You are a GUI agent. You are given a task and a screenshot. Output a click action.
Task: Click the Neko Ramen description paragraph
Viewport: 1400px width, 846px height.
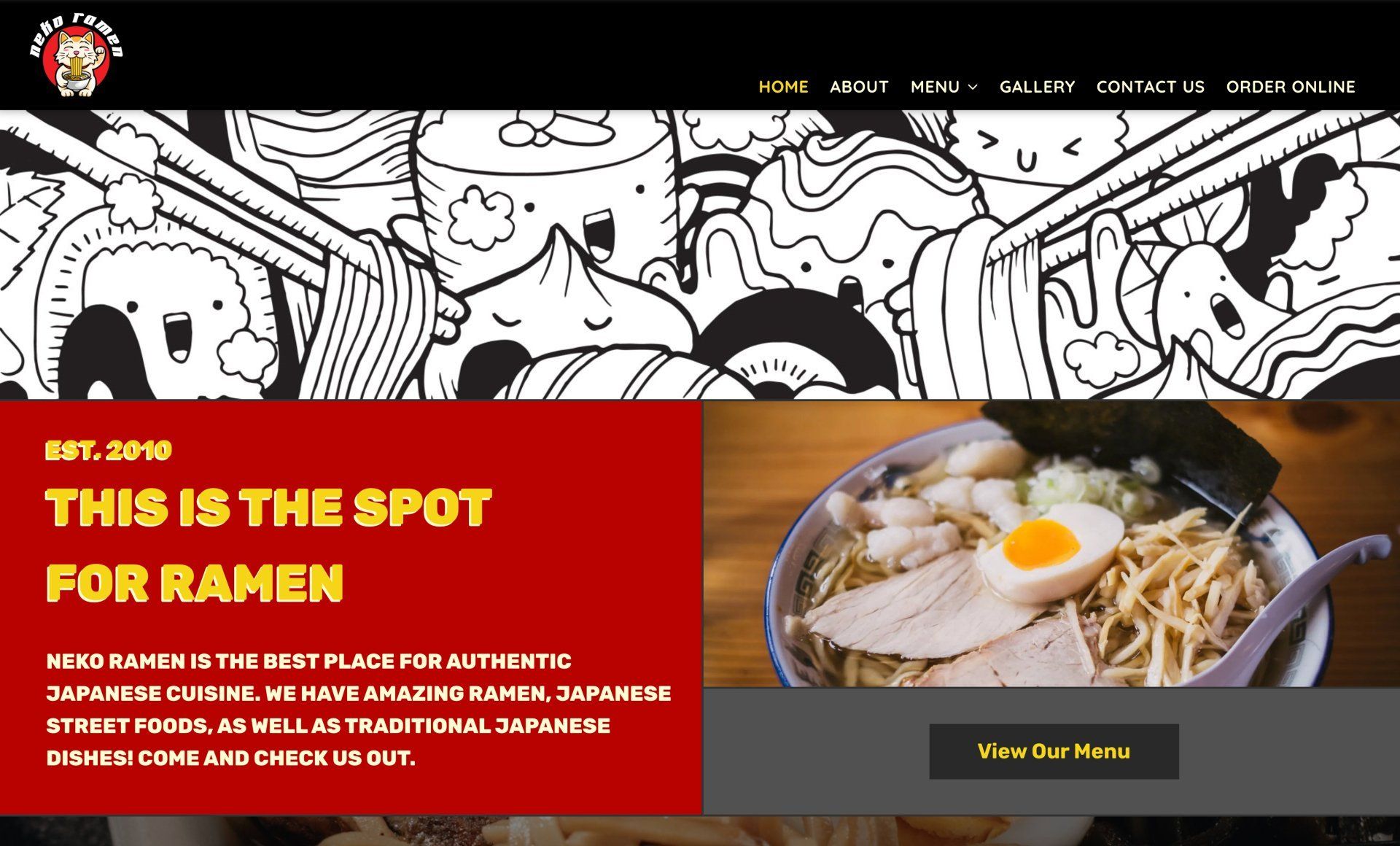pyautogui.click(x=359, y=710)
